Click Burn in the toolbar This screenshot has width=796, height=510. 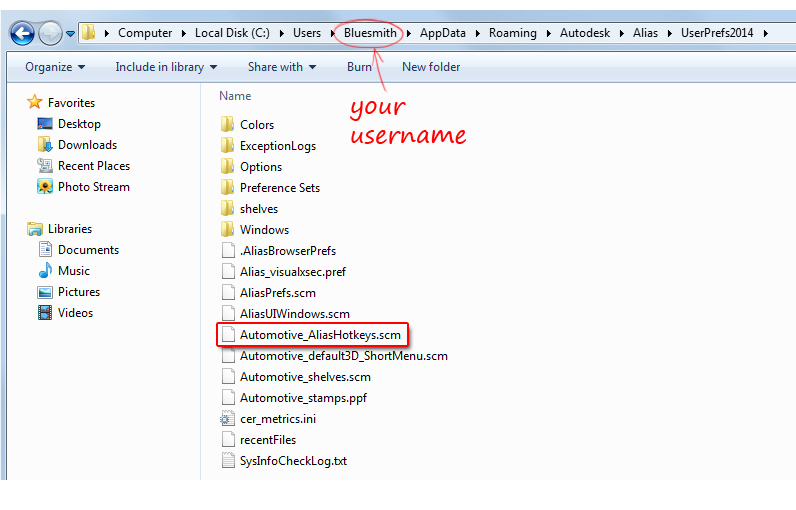[359, 67]
